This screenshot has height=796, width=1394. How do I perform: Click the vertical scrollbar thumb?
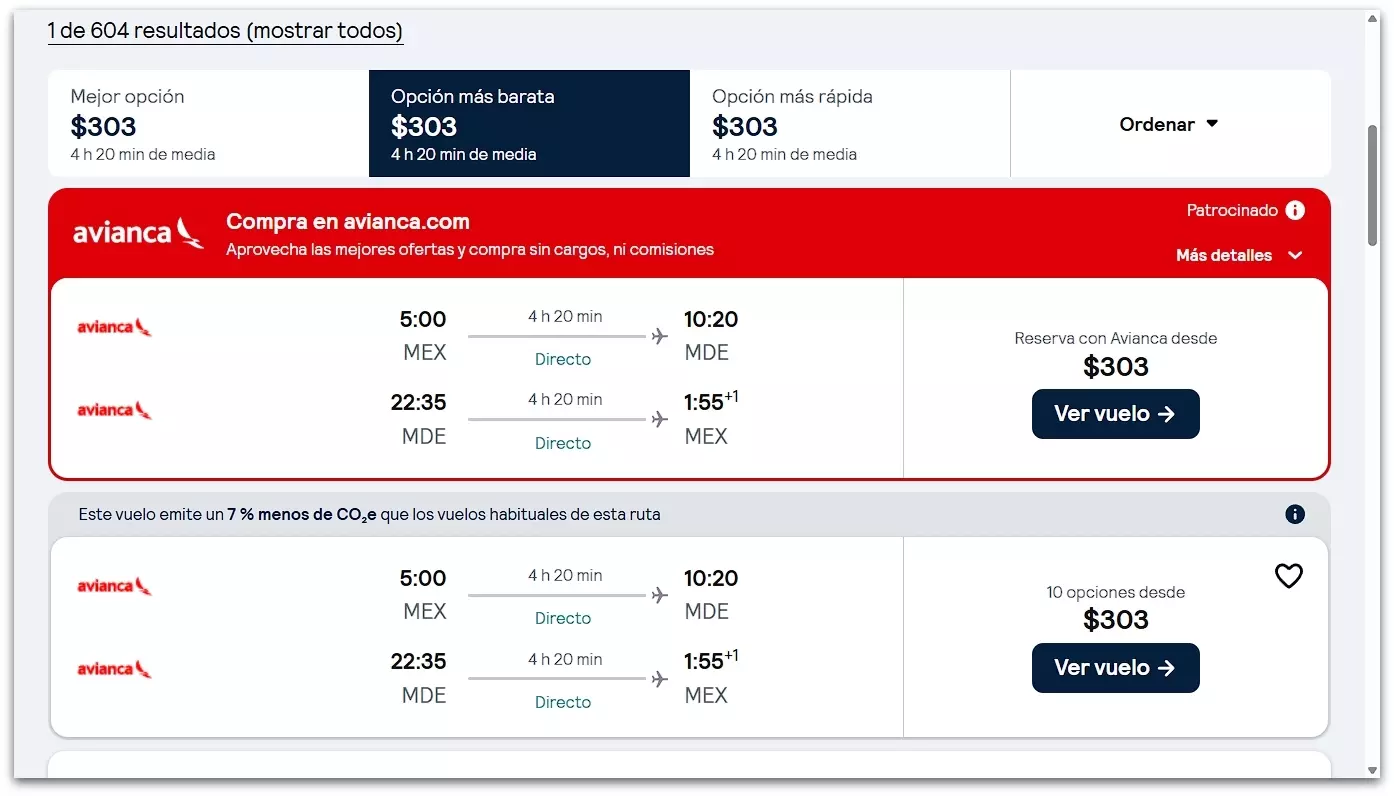tap(1373, 185)
